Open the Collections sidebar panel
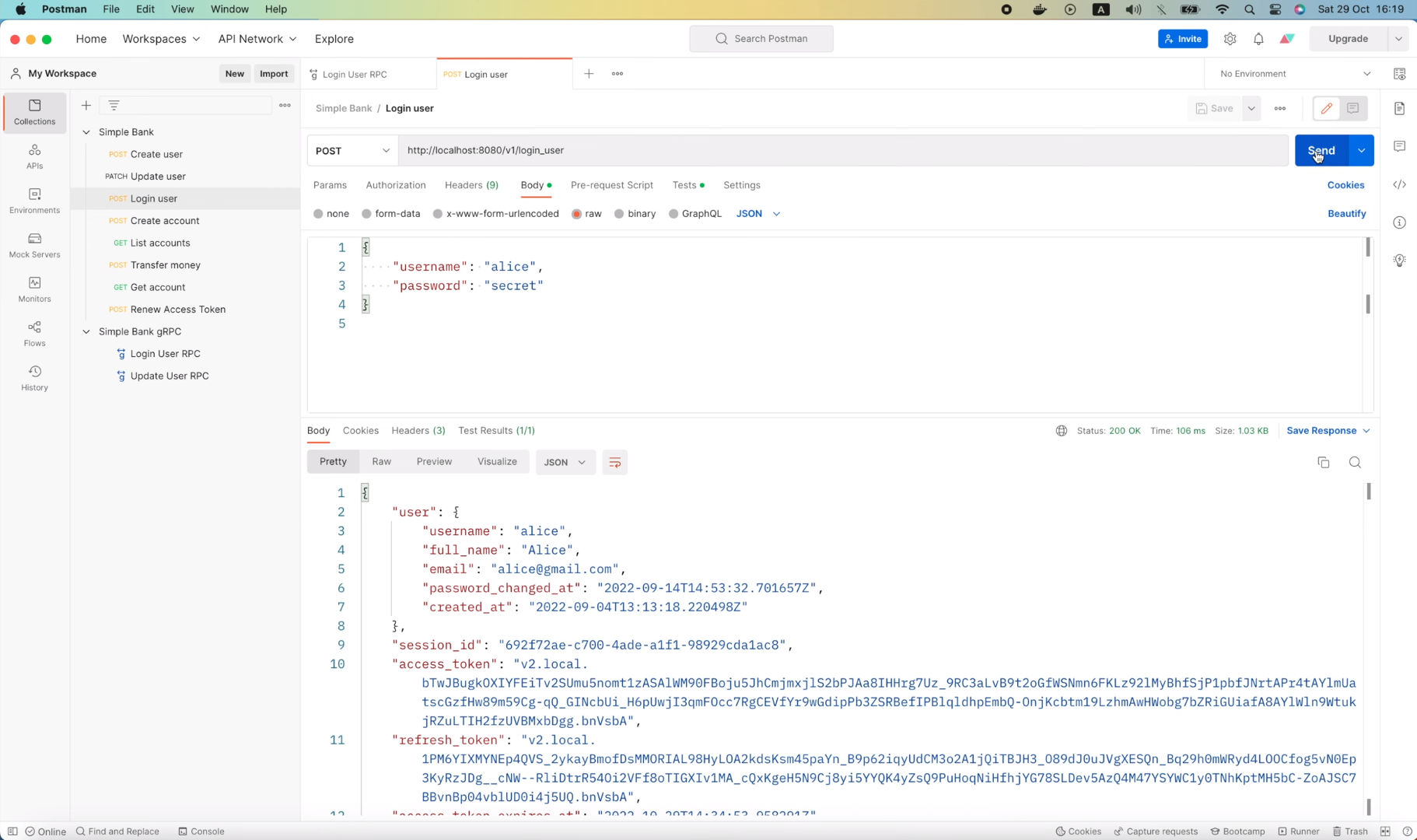The height and width of the screenshot is (840, 1417). click(x=34, y=112)
